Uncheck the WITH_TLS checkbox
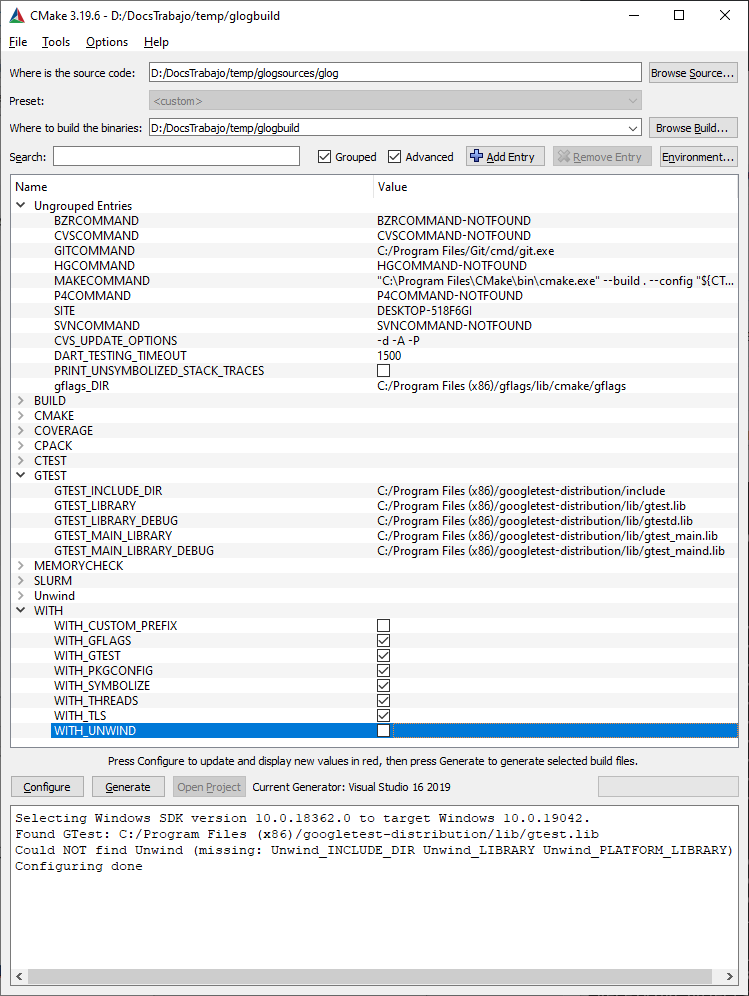 [384, 715]
